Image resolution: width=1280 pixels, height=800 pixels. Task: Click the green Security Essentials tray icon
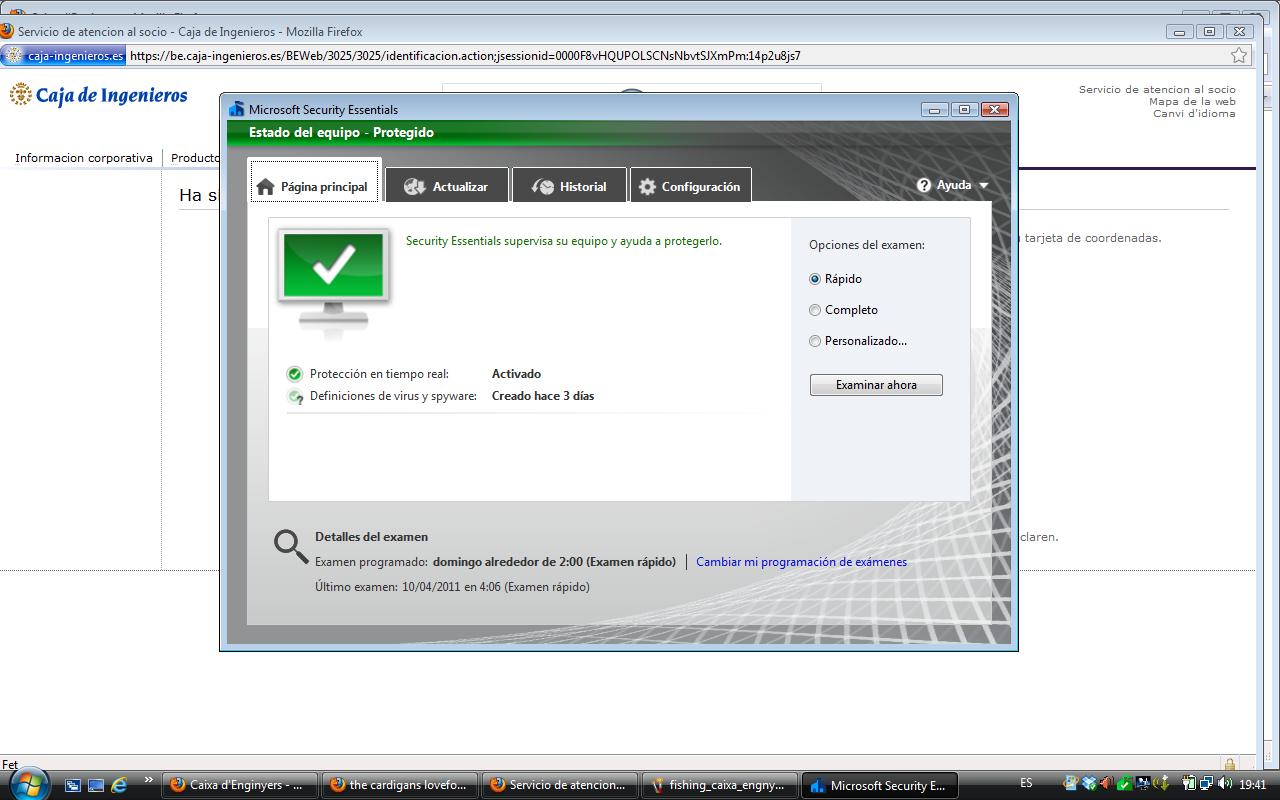[1125, 783]
